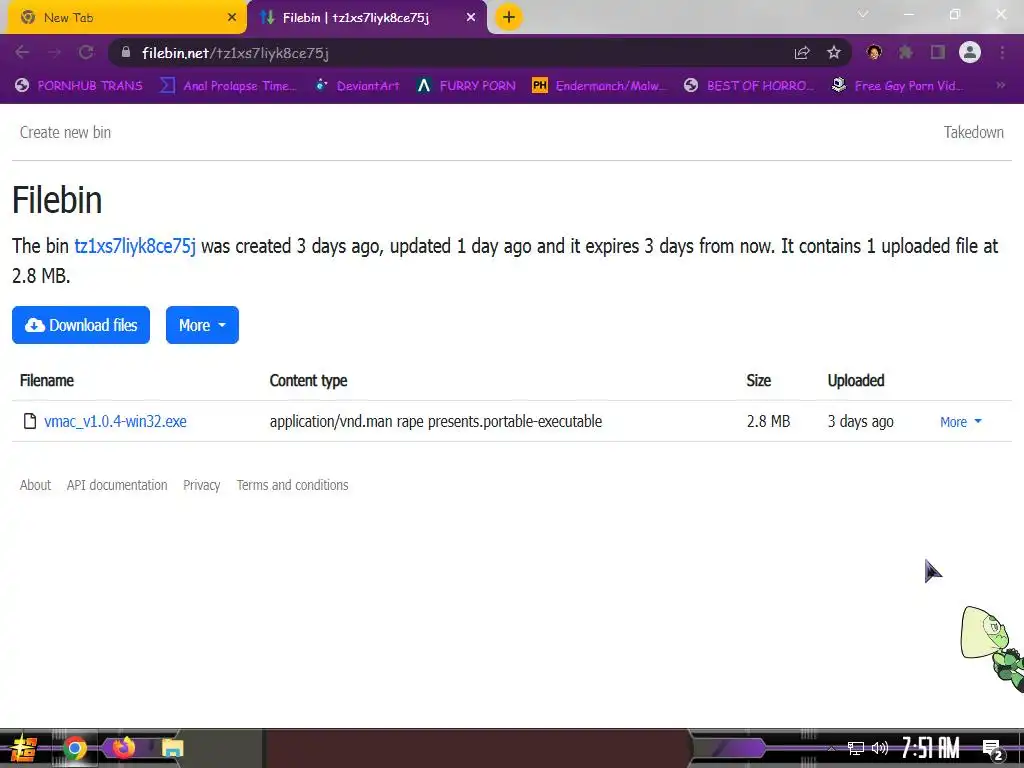Click the Chrome extension avatar icon
The width and height of the screenshot is (1024, 768).
(x=874, y=52)
